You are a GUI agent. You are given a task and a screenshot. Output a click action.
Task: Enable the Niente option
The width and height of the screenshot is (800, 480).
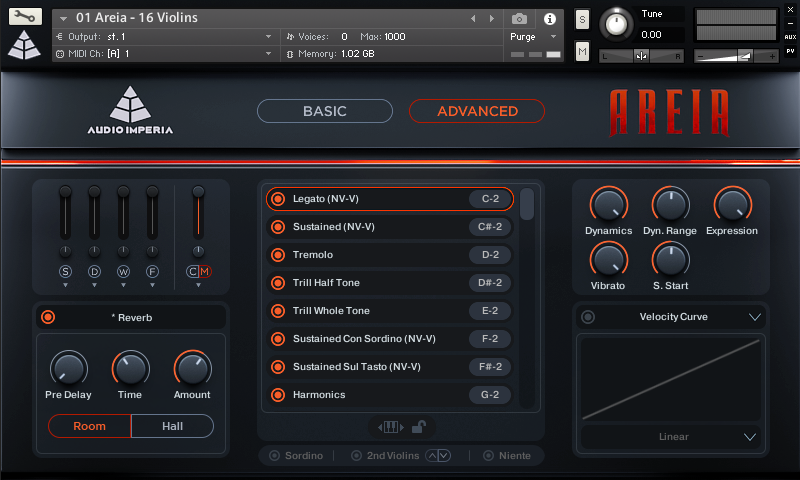pos(488,456)
